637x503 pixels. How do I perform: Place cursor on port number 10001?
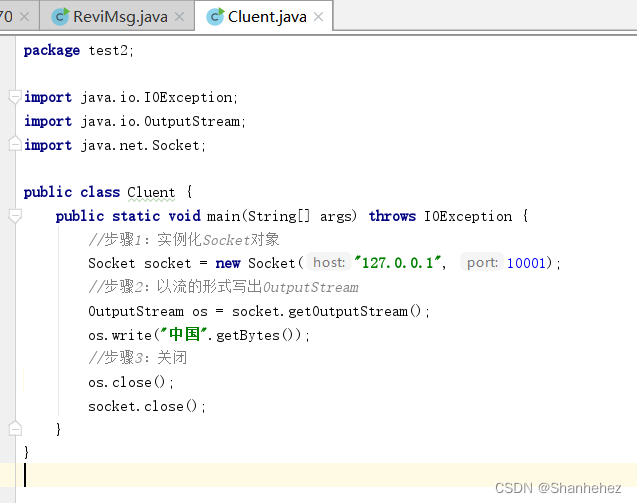tap(526, 263)
